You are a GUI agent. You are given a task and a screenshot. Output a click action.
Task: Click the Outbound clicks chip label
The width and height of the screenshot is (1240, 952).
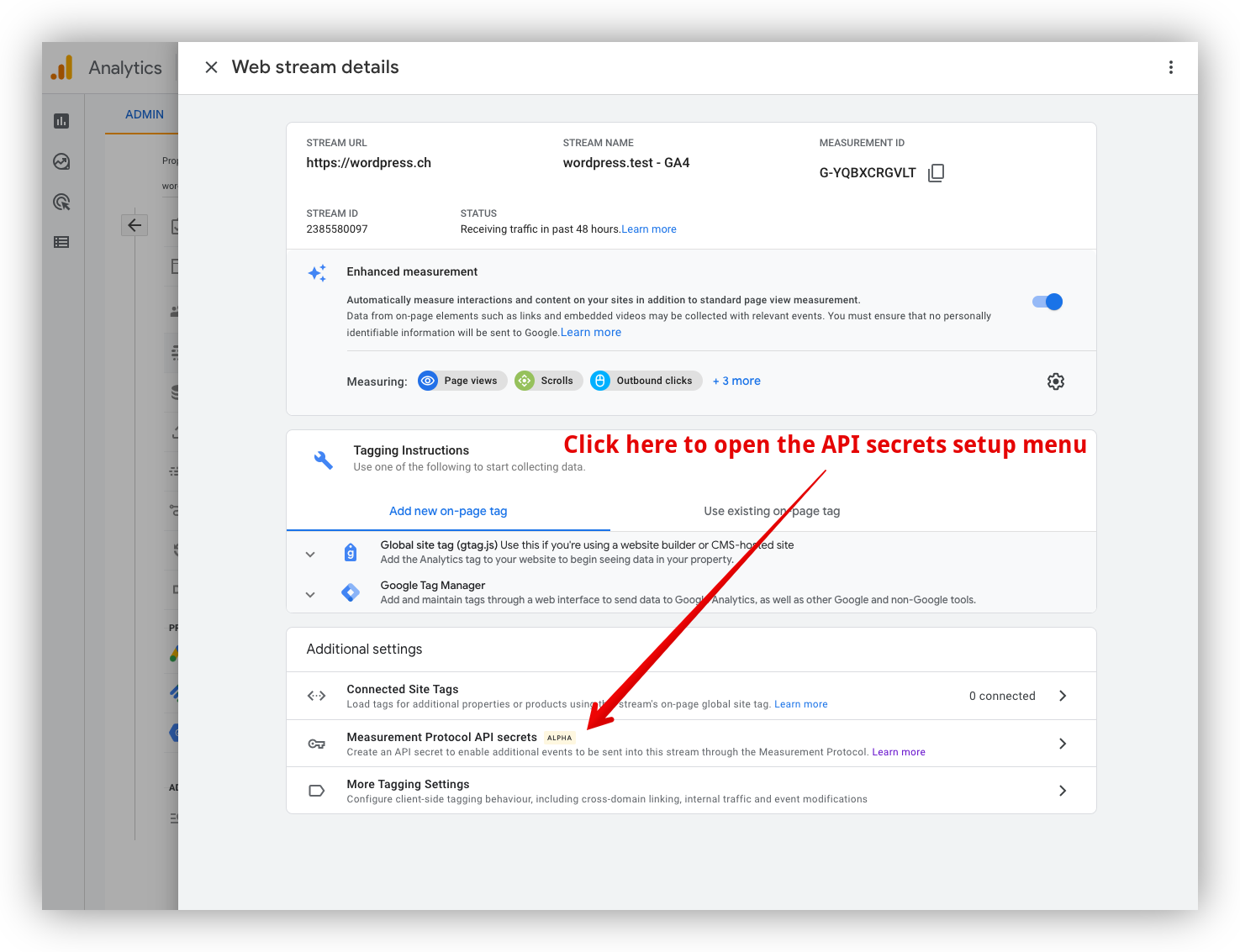pos(654,381)
